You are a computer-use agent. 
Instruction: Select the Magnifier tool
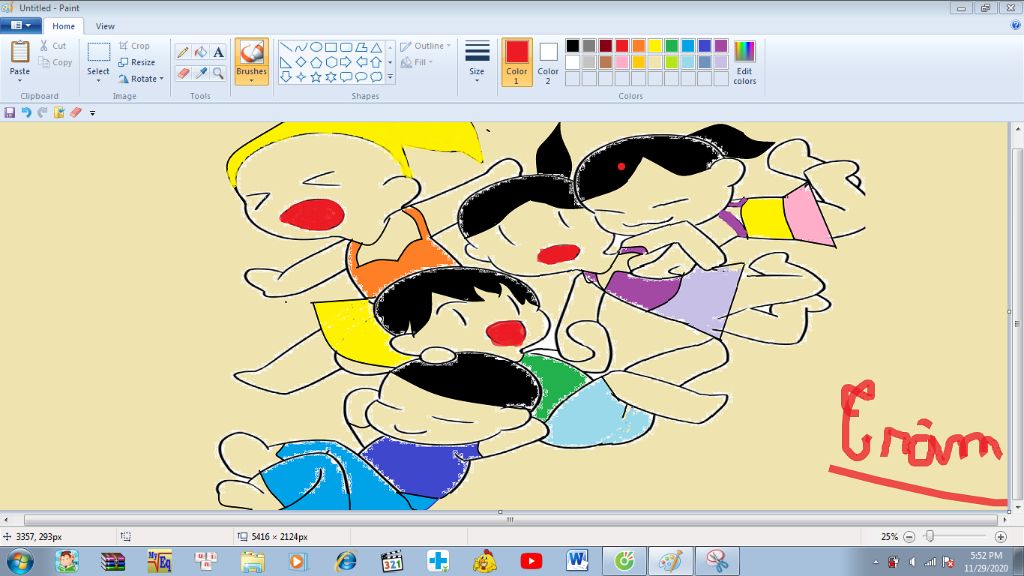[218, 73]
